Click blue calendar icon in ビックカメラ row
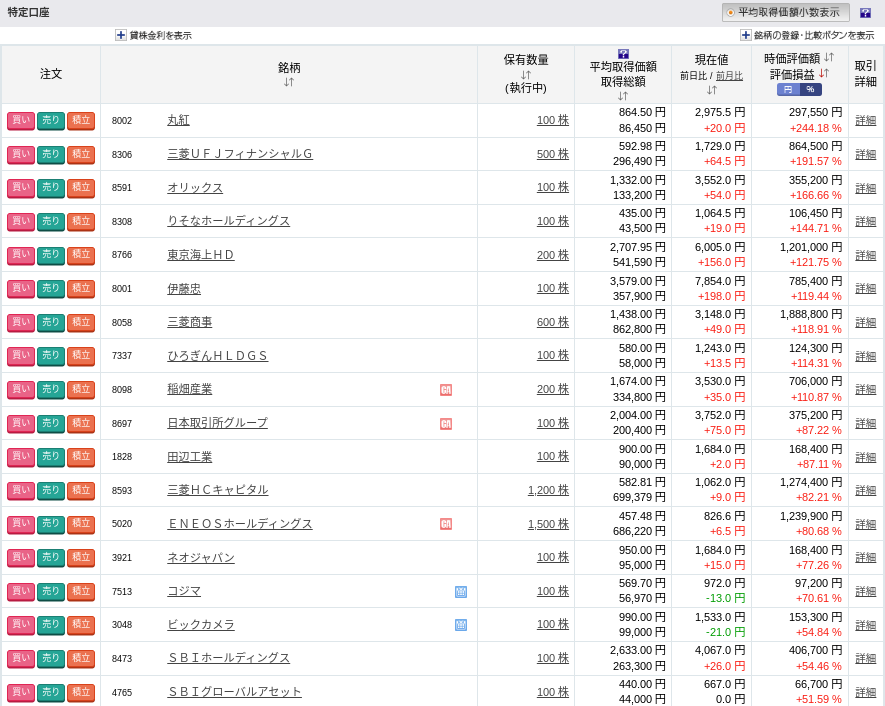This screenshot has height=706, width=885. [x=461, y=625]
